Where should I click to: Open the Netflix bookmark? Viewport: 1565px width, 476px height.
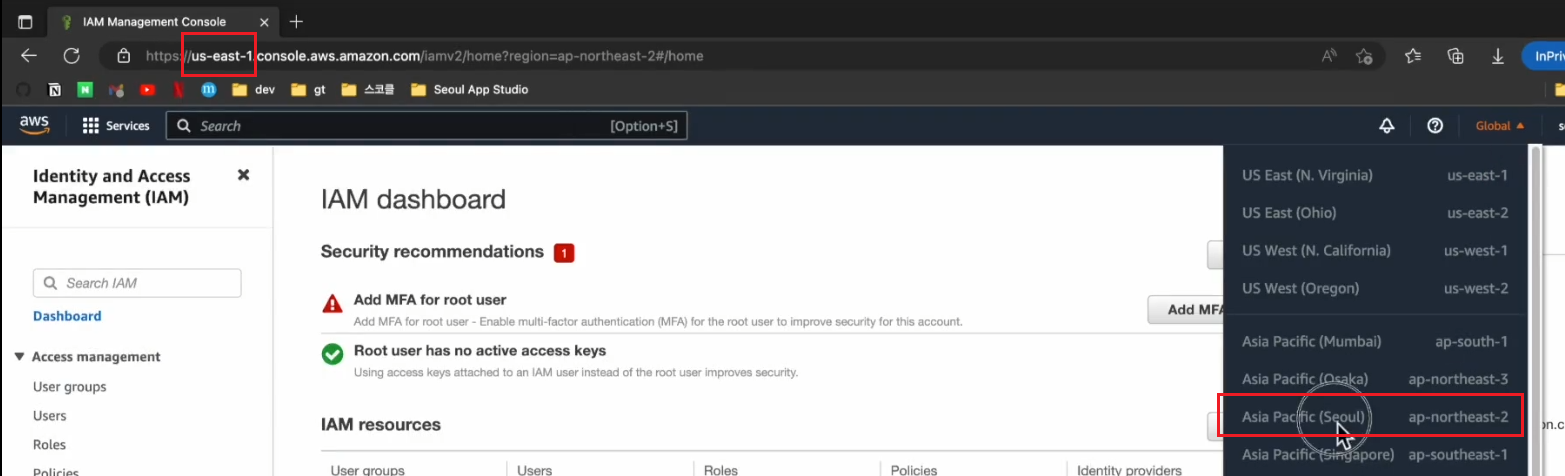[178, 90]
